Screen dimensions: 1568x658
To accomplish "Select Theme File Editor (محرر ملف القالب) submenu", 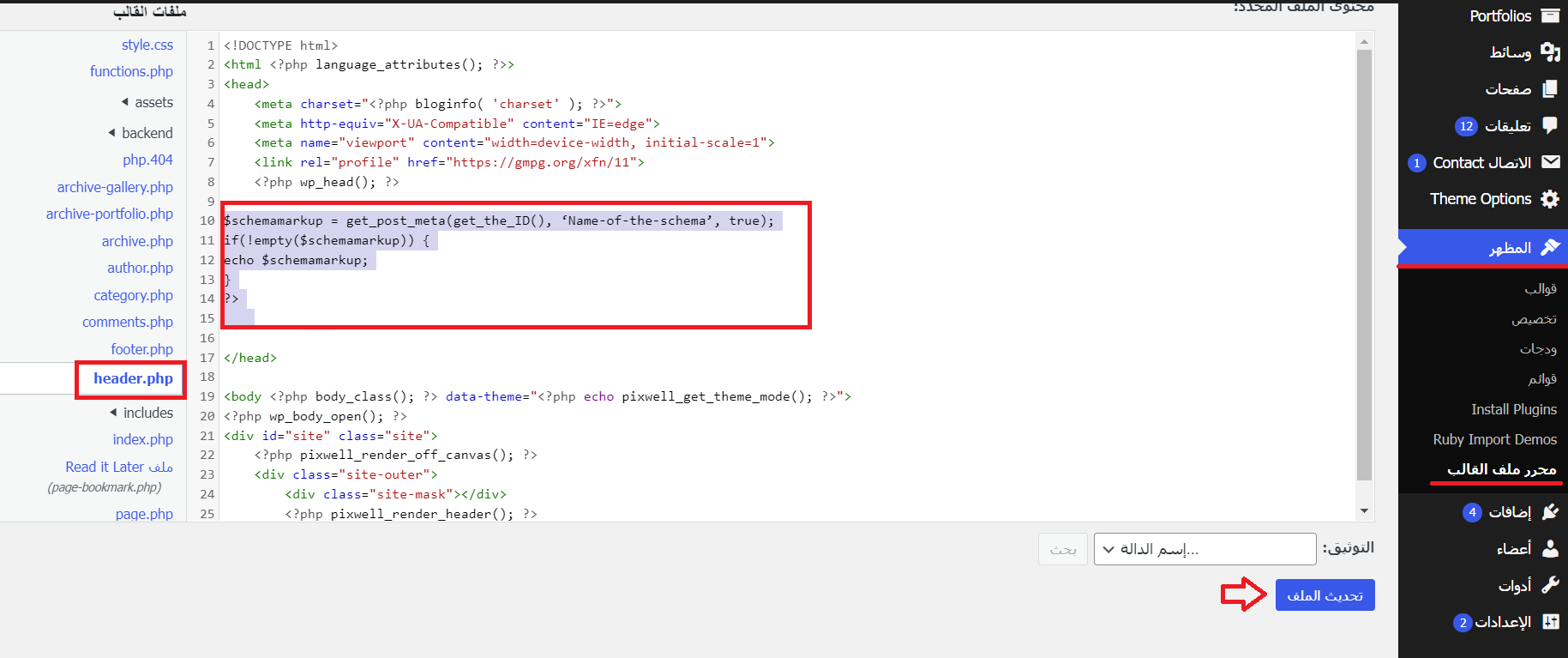I will 1501,469.
